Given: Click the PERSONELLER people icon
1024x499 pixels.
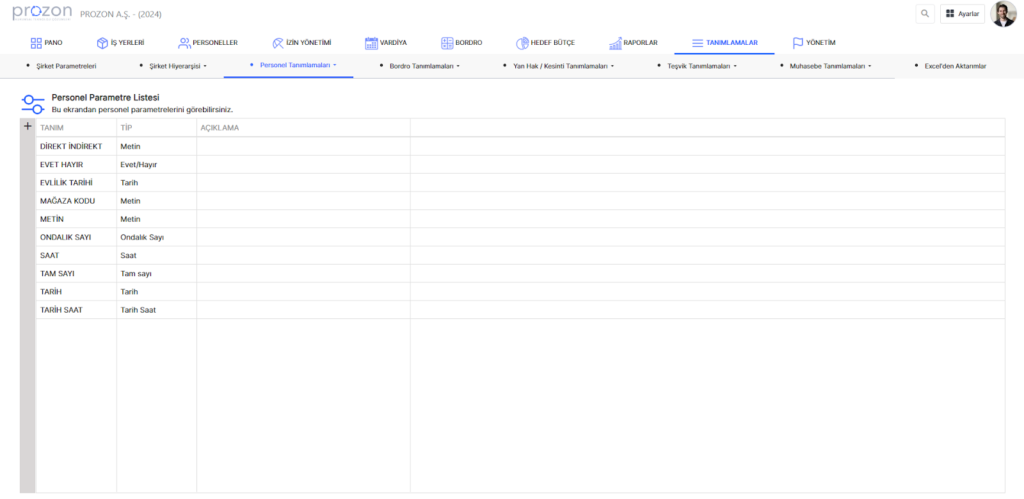Looking at the screenshot, I should (184, 43).
